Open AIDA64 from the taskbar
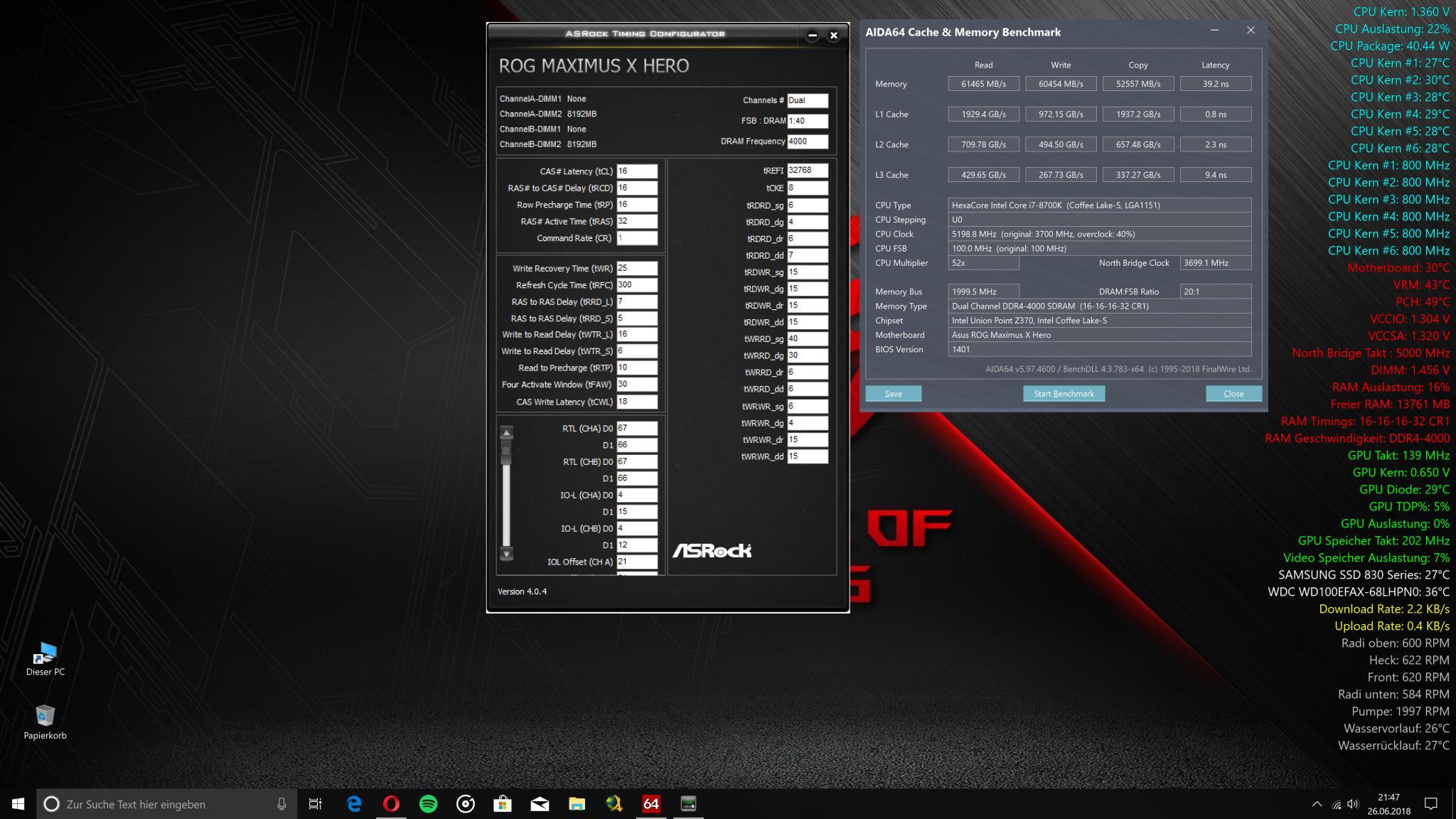Image resolution: width=1456 pixels, height=819 pixels. (x=651, y=804)
